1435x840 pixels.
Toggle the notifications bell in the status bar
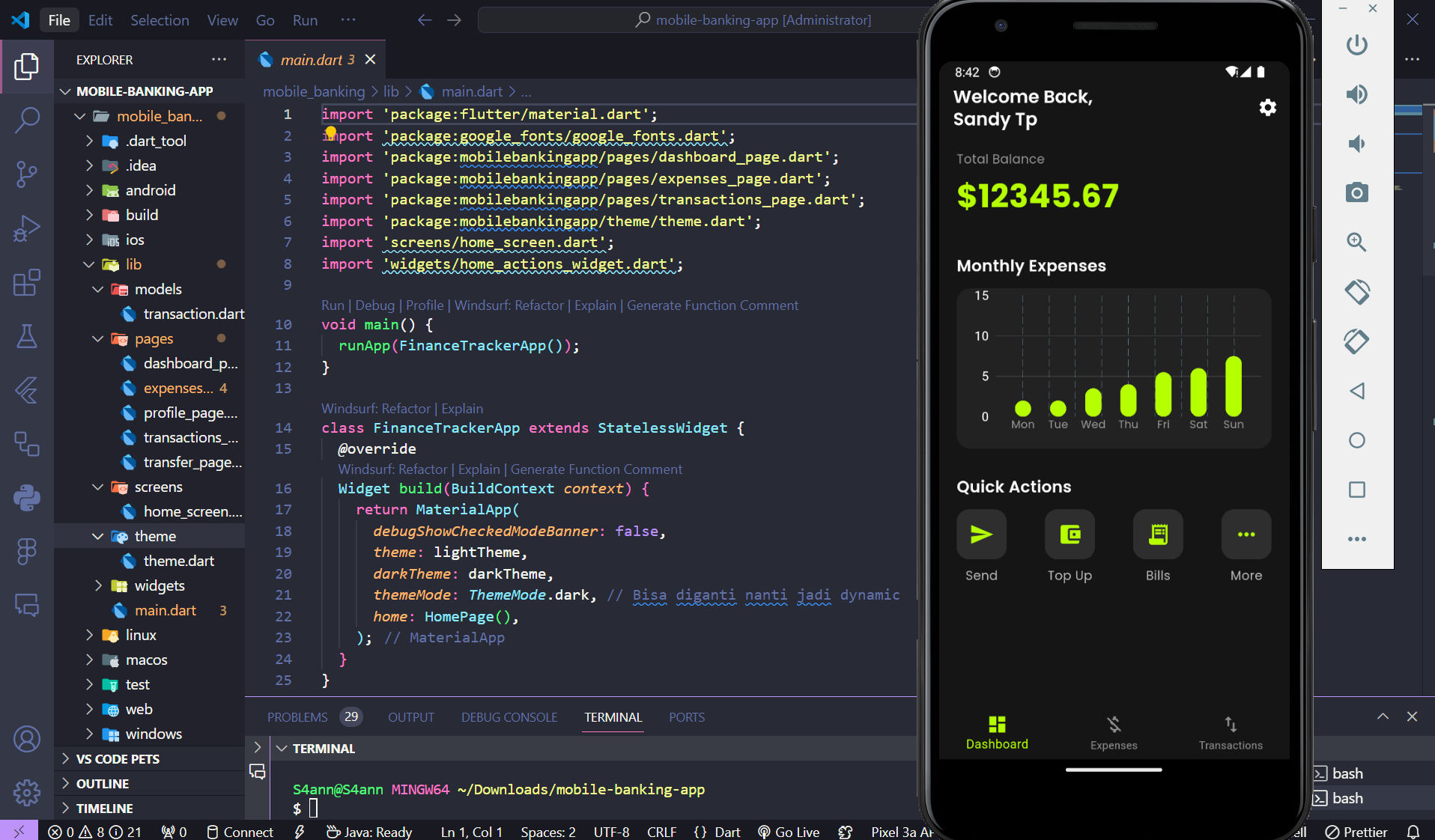pos(1415,832)
